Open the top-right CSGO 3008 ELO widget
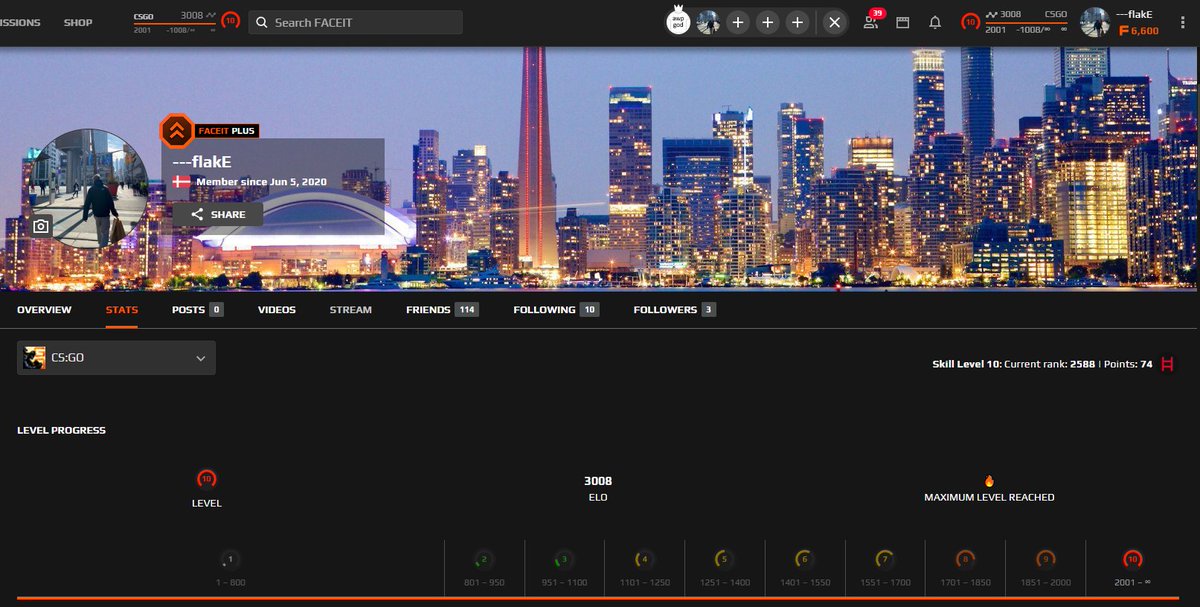Viewport: 1200px width, 607px height. coord(1026,22)
